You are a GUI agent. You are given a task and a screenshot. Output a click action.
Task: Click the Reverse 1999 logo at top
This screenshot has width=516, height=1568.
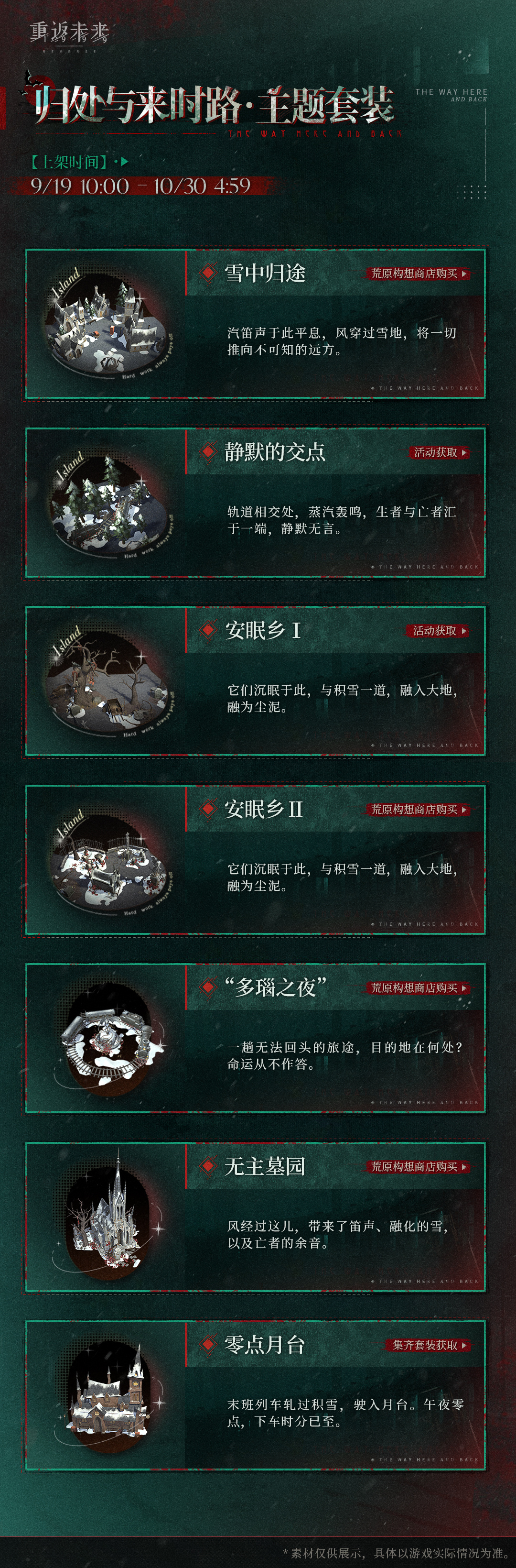click(x=69, y=36)
